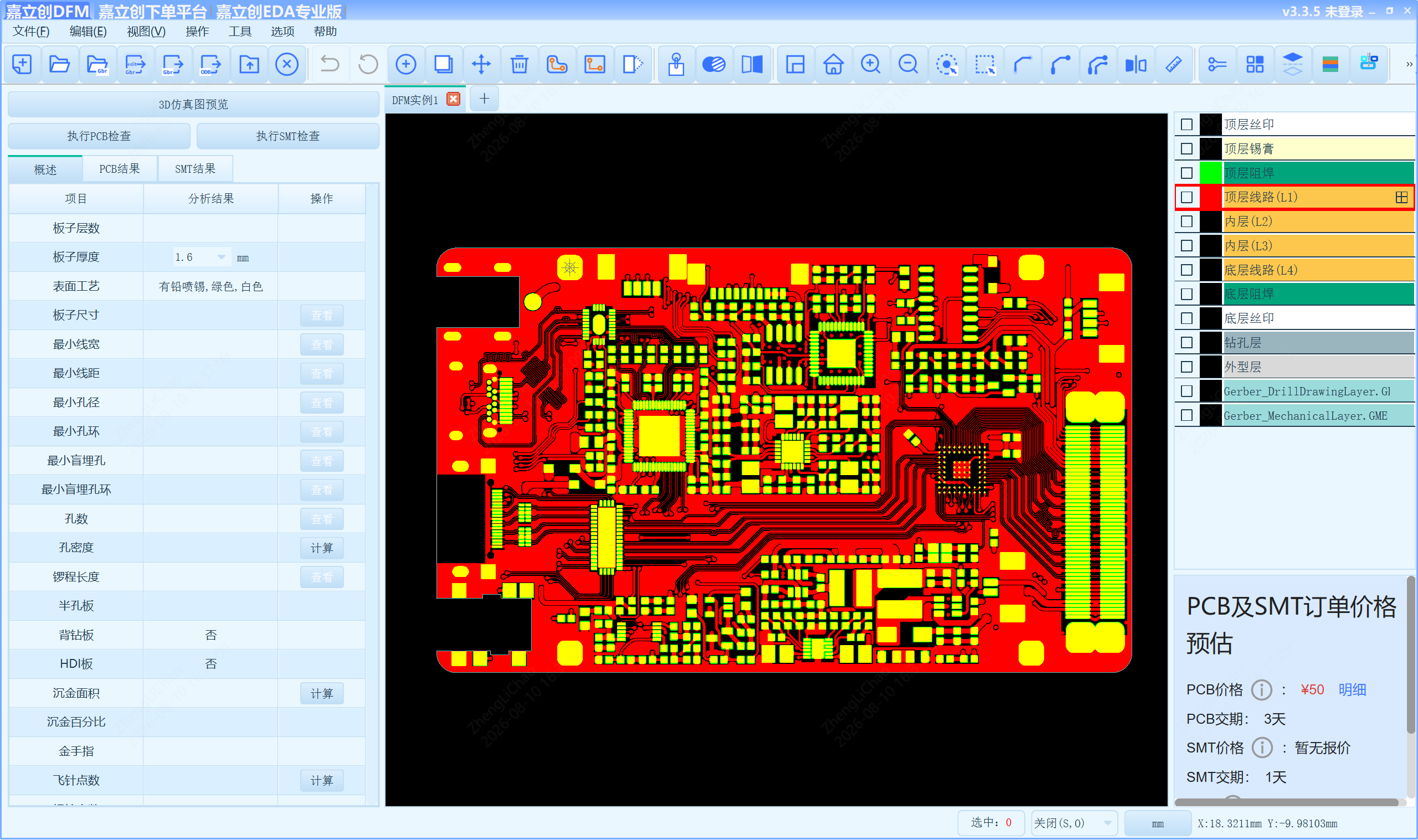Expand the toolbar overflow chevron
The height and width of the screenshot is (840, 1418).
[1409, 64]
